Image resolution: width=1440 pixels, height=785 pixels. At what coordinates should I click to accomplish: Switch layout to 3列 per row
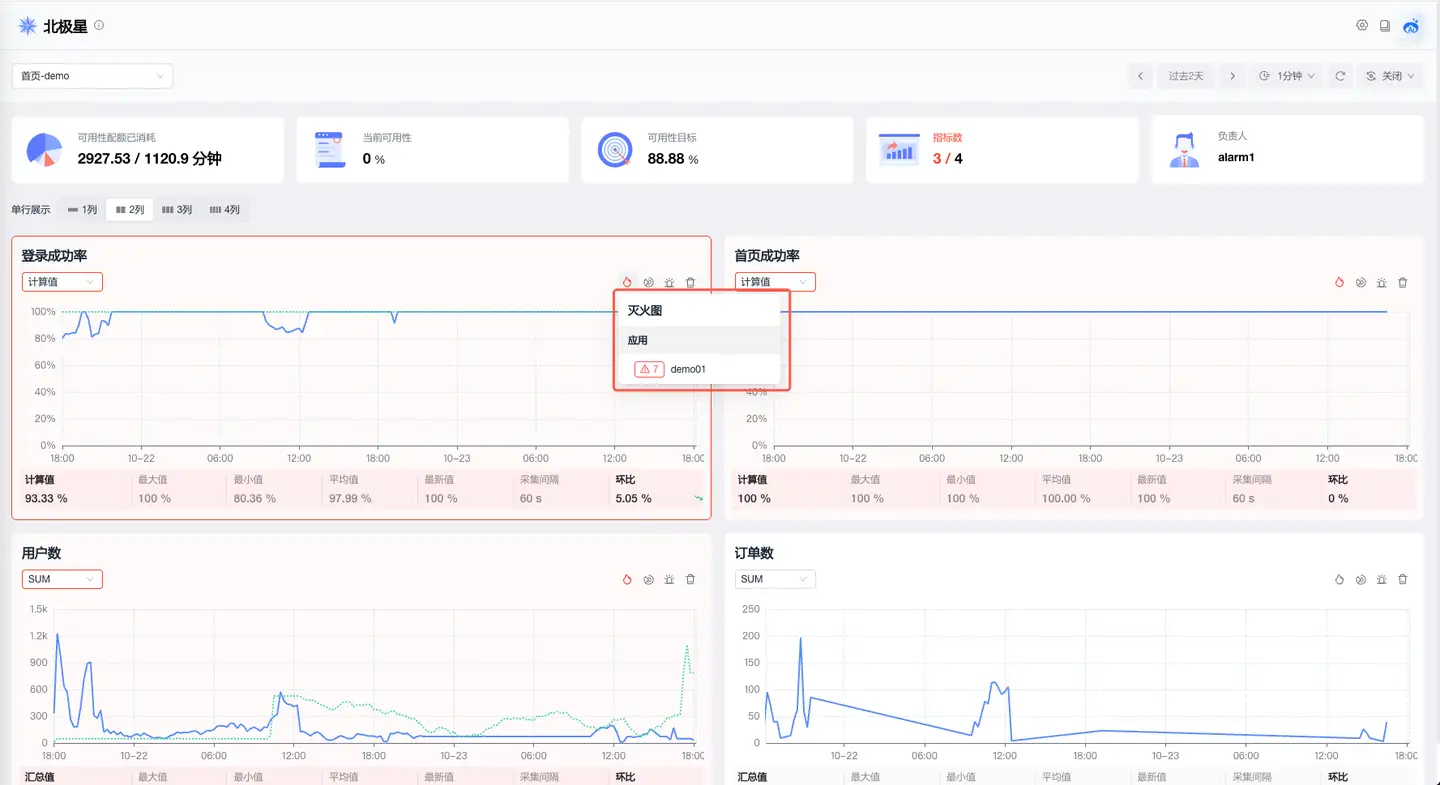tap(177, 210)
